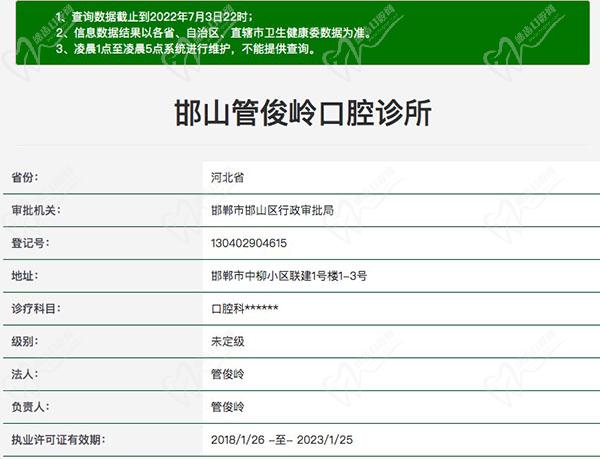Screen dimensions: 600x459
Task: Click the notice about 卫生健康委数据为准
Action: coord(214,33)
